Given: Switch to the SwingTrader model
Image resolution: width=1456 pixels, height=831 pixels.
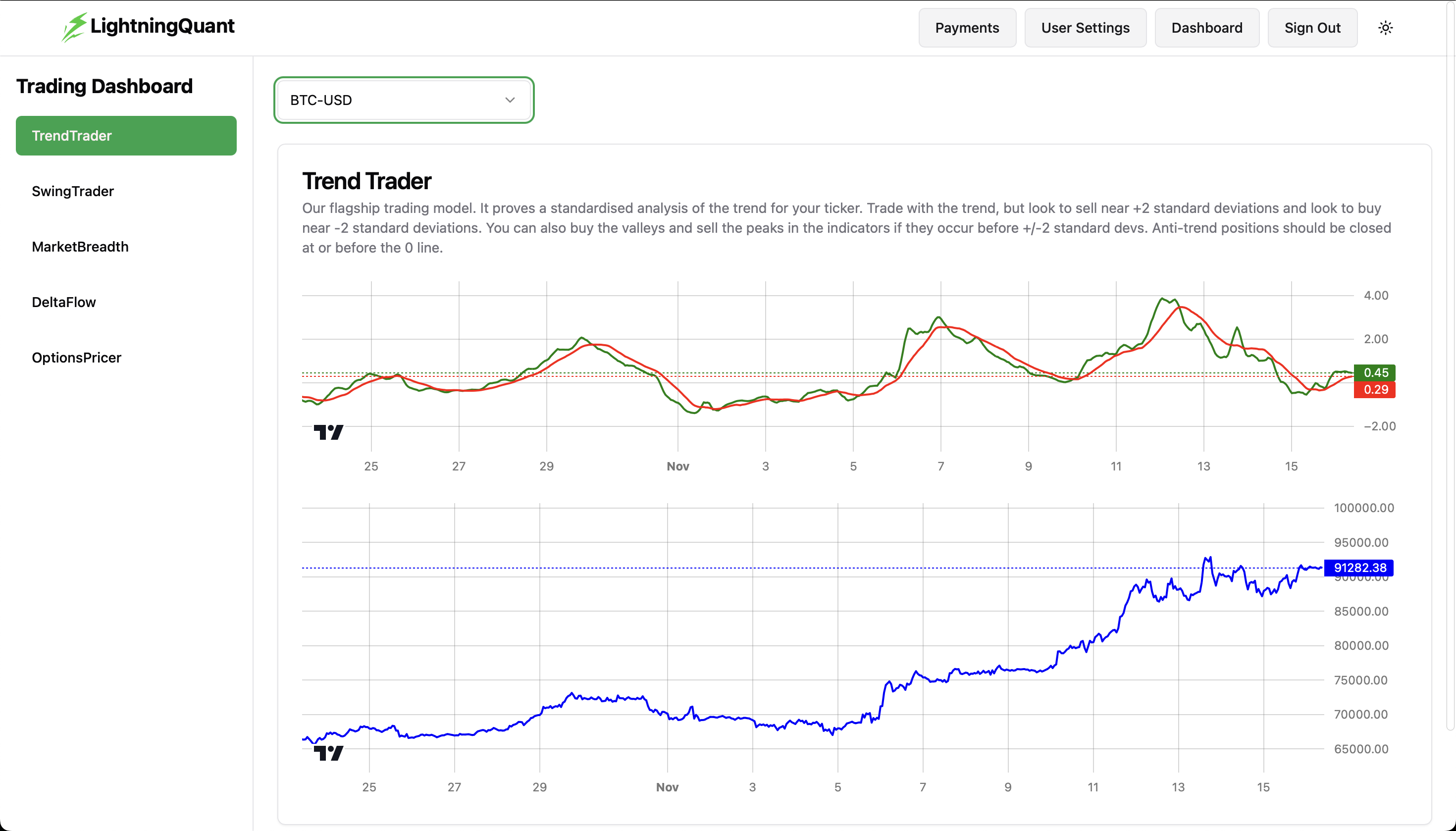Looking at the screenshot, I should click(126, 191).
